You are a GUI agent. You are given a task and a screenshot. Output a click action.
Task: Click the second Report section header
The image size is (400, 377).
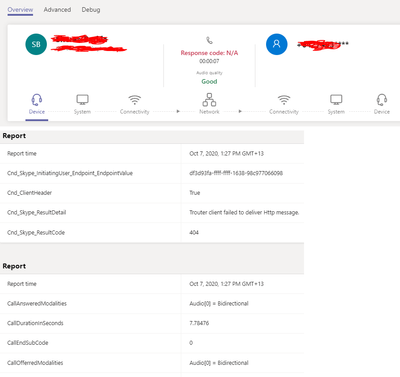coord(14,266)
